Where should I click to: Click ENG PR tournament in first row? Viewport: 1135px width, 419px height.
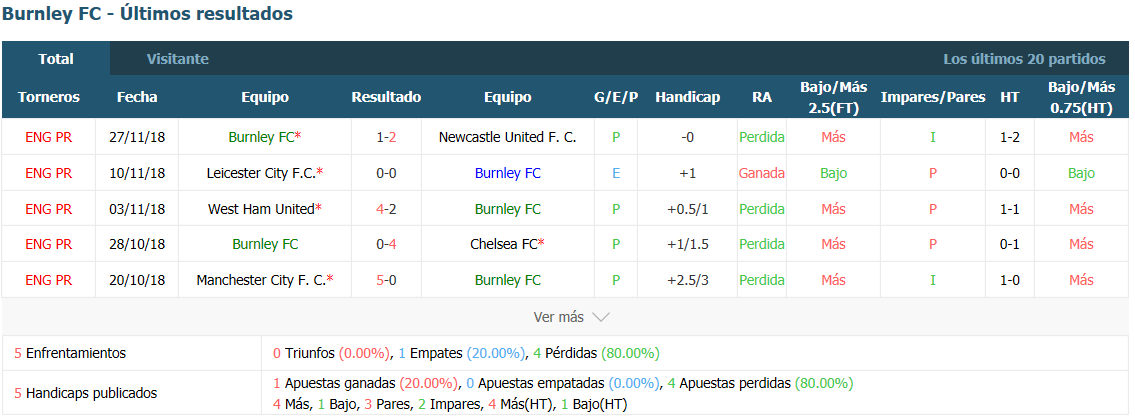pyautogui.click(x=48, y=137)
